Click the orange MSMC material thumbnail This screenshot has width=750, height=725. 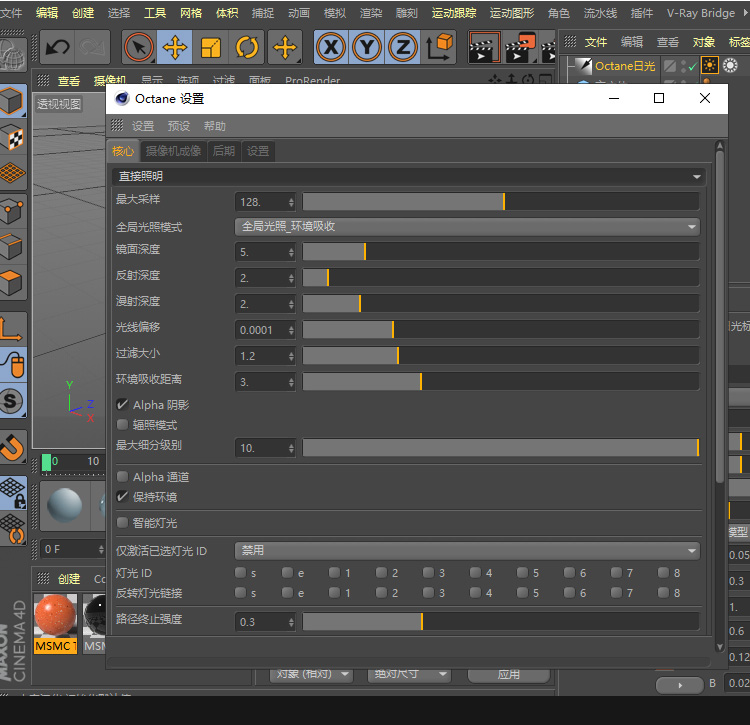[55, 616]
